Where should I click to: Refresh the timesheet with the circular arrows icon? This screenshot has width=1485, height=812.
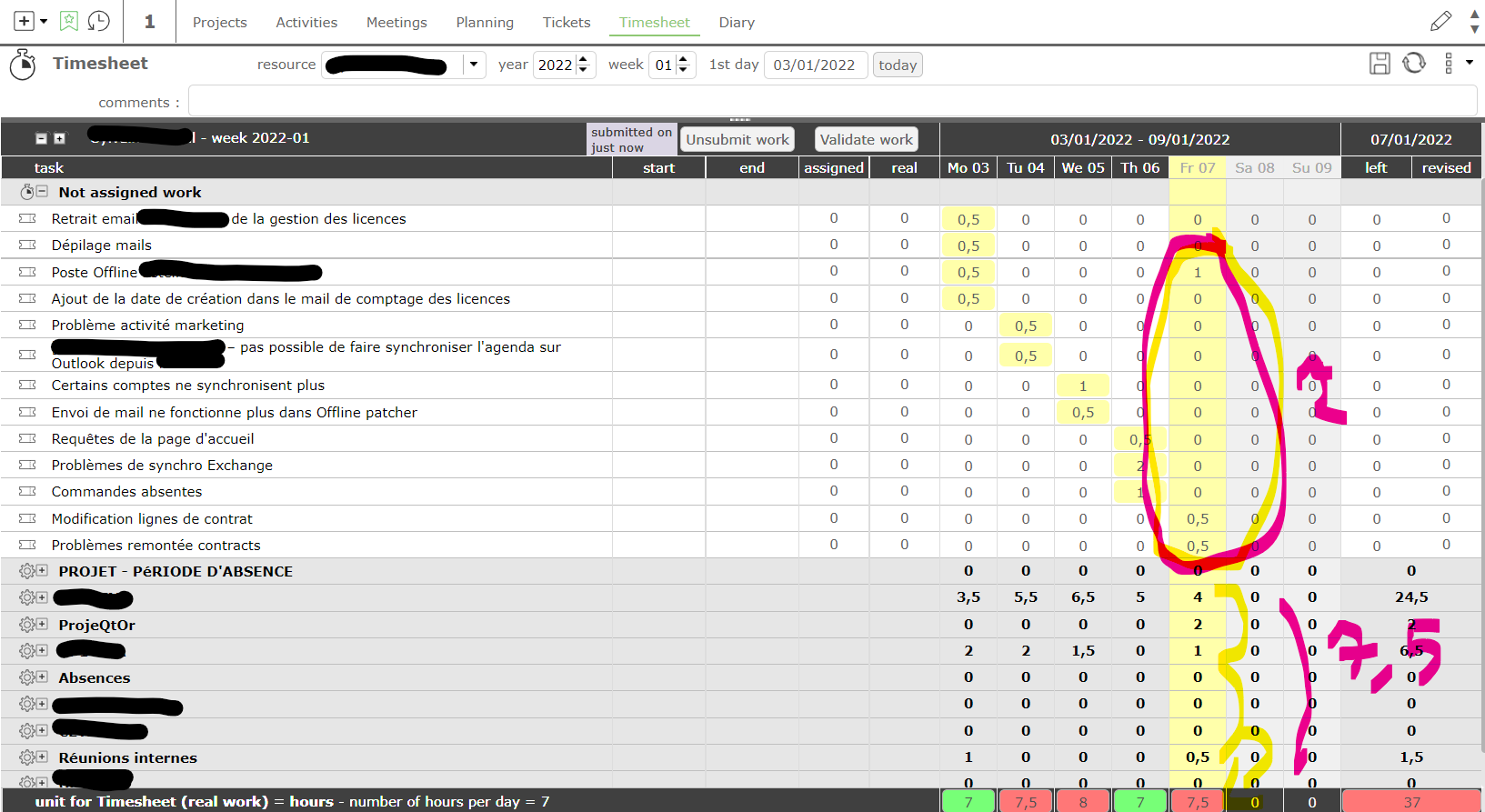coord(1414,64)
